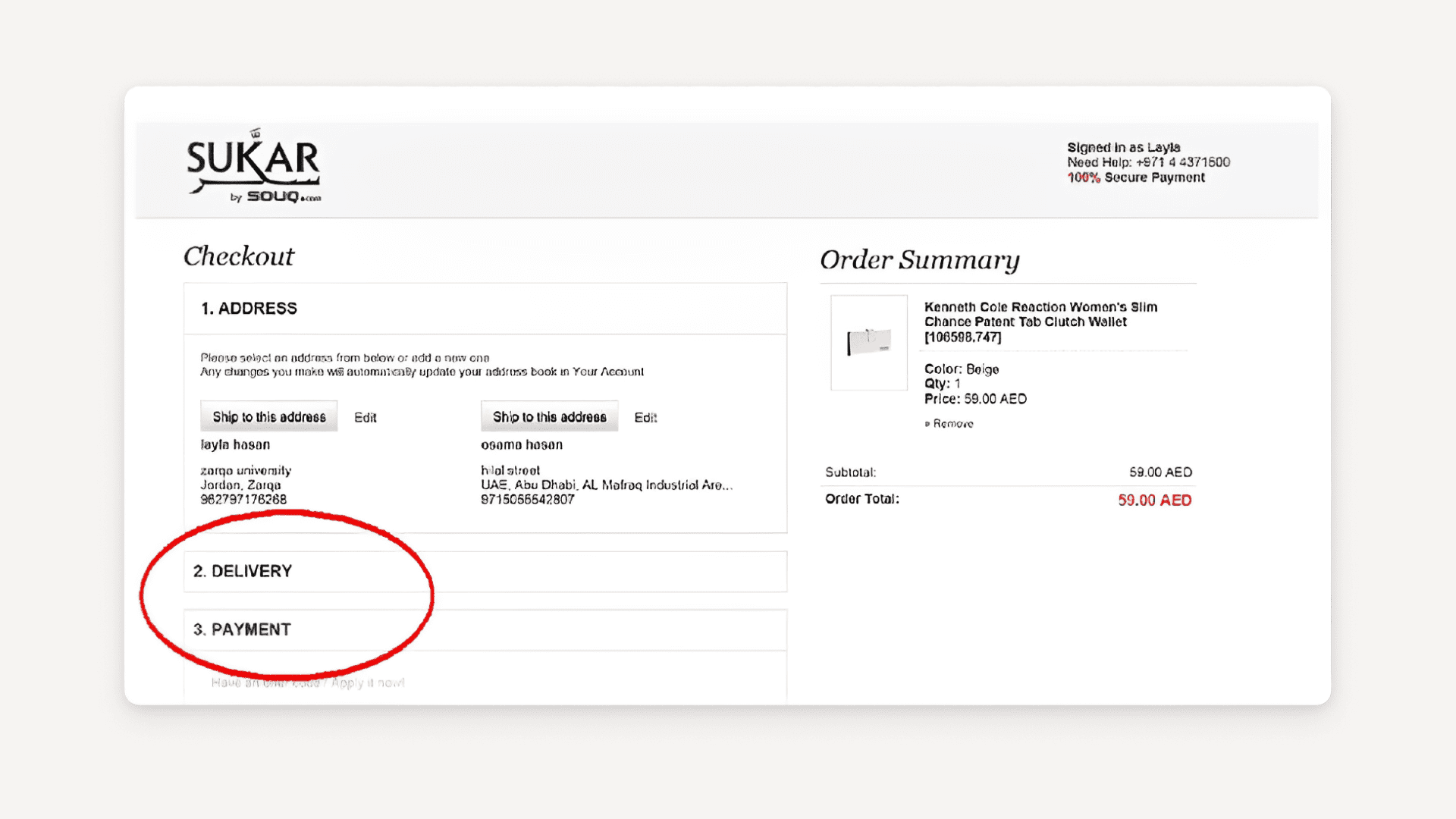
Task: Click the 100% Secure Payment label
Action: 1135,177
